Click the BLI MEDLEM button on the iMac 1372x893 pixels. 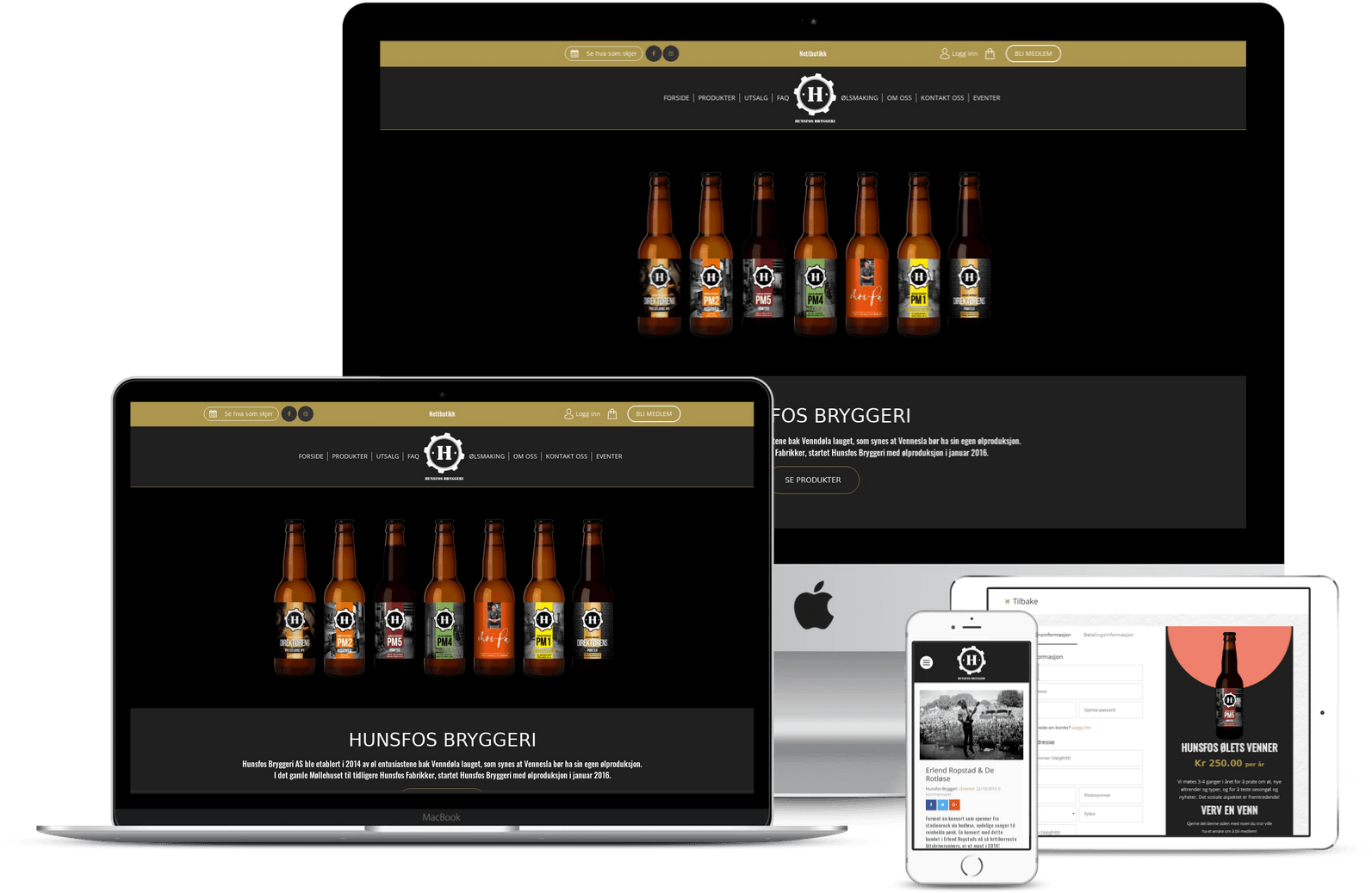1033,53
